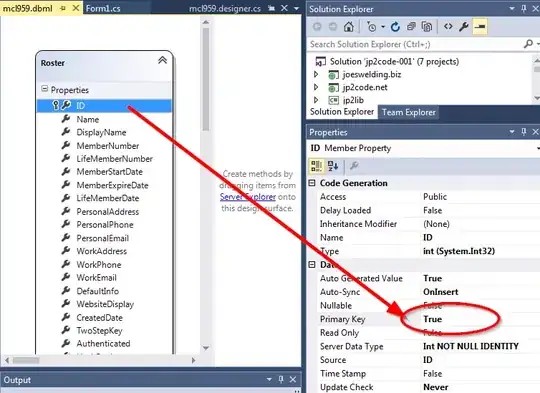The width and height of the screenshot is (540, 393).
Task: Switch to the Form1.cs tab
Action: (x=103, y=8)
